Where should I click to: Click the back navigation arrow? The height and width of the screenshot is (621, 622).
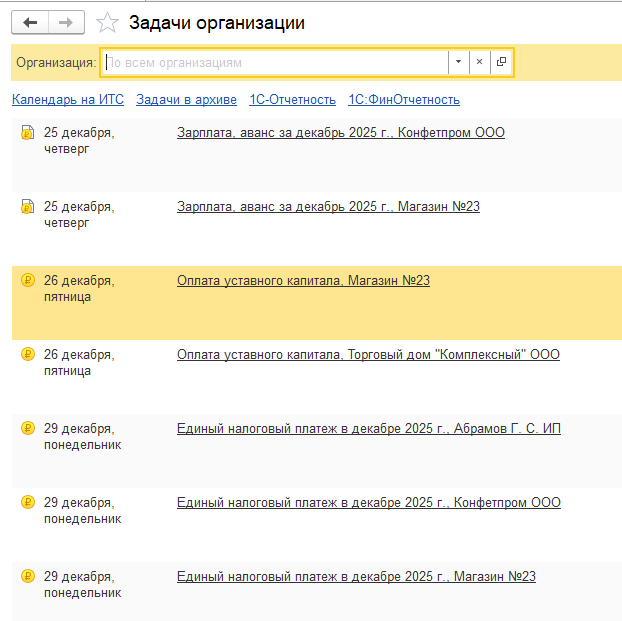(30, 22)
